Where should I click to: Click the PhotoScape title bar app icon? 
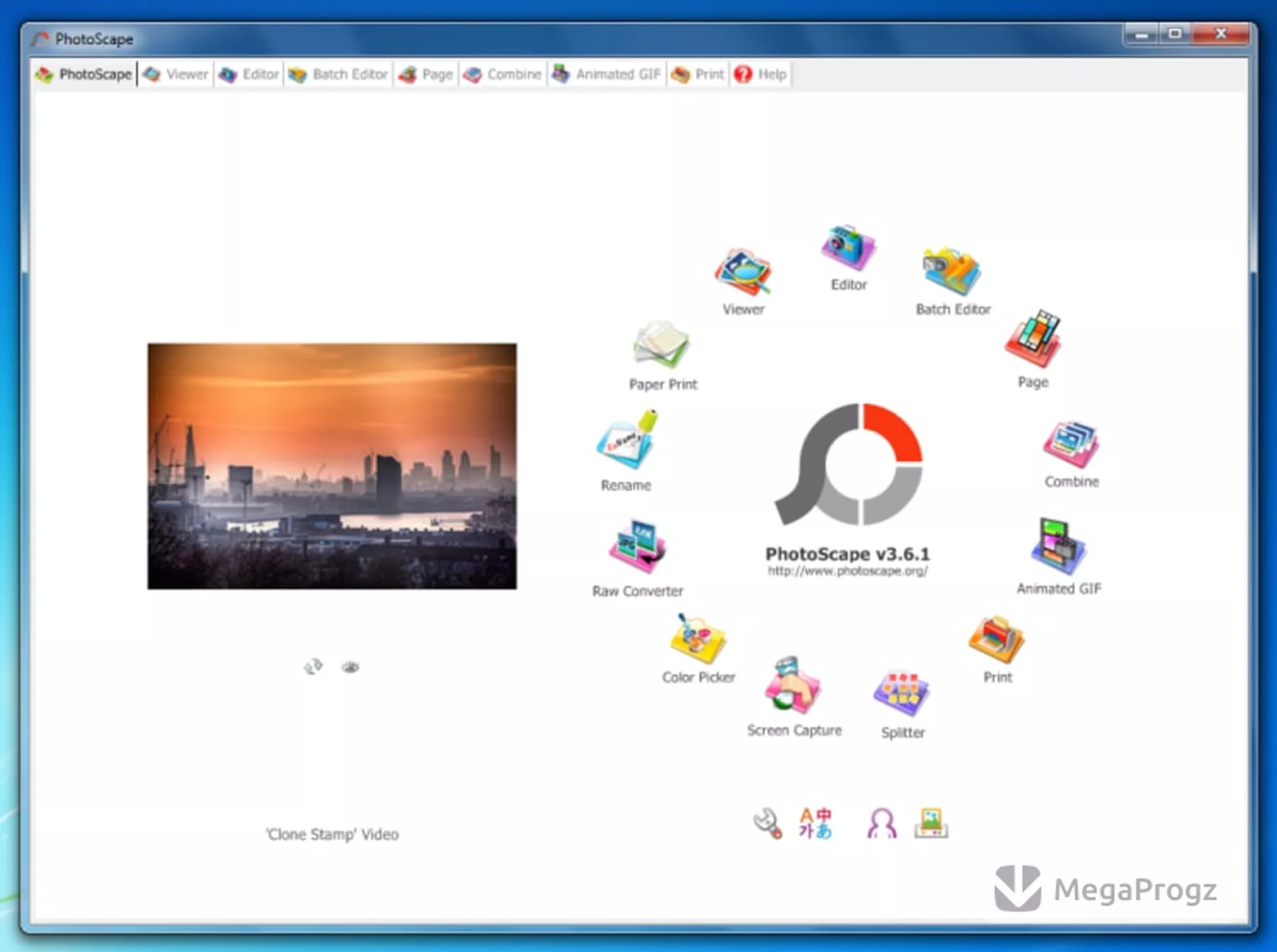tap(40, 39)
